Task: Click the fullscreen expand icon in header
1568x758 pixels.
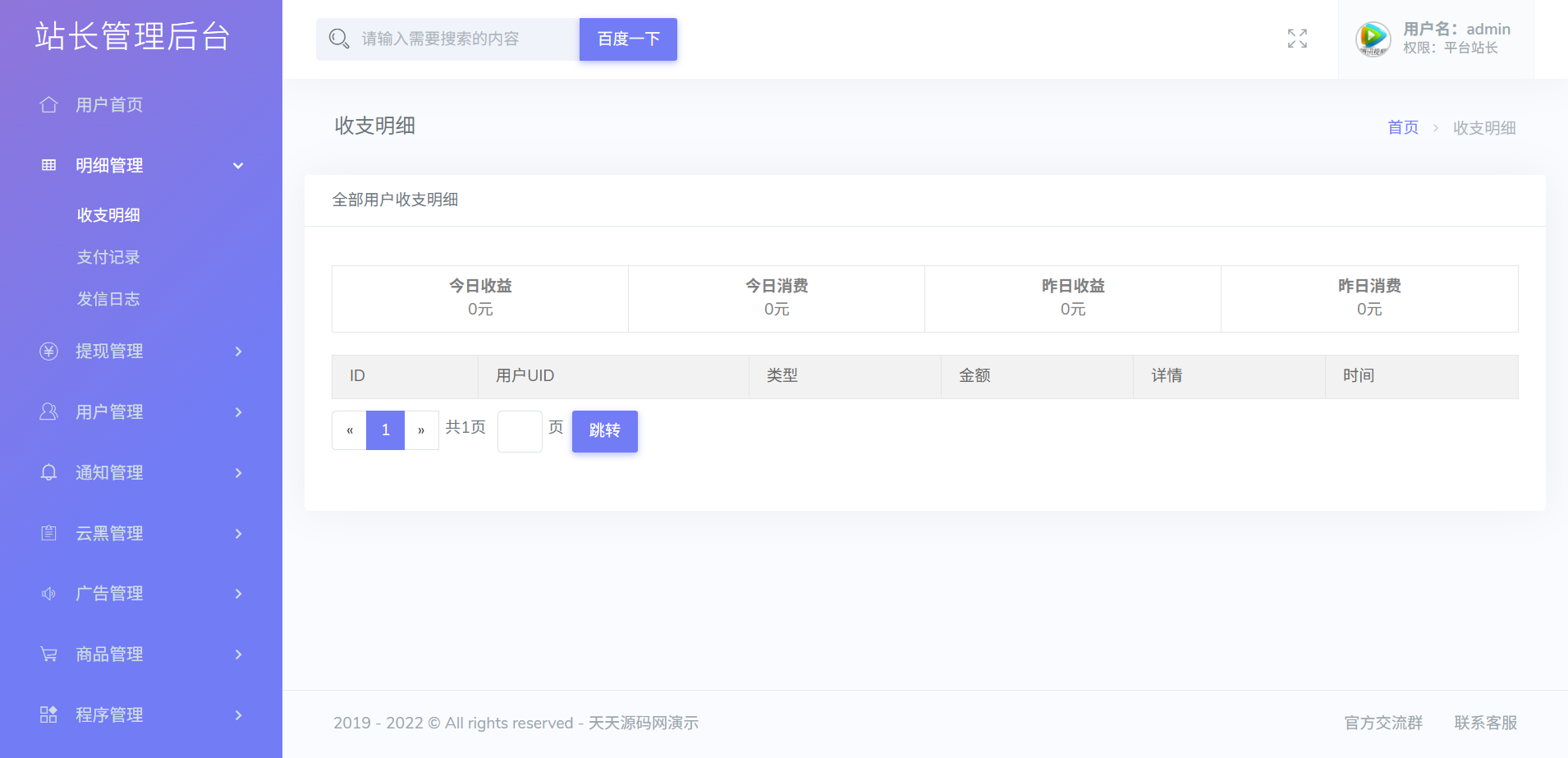Action: pyautogui.click(x=1297, y=39)
